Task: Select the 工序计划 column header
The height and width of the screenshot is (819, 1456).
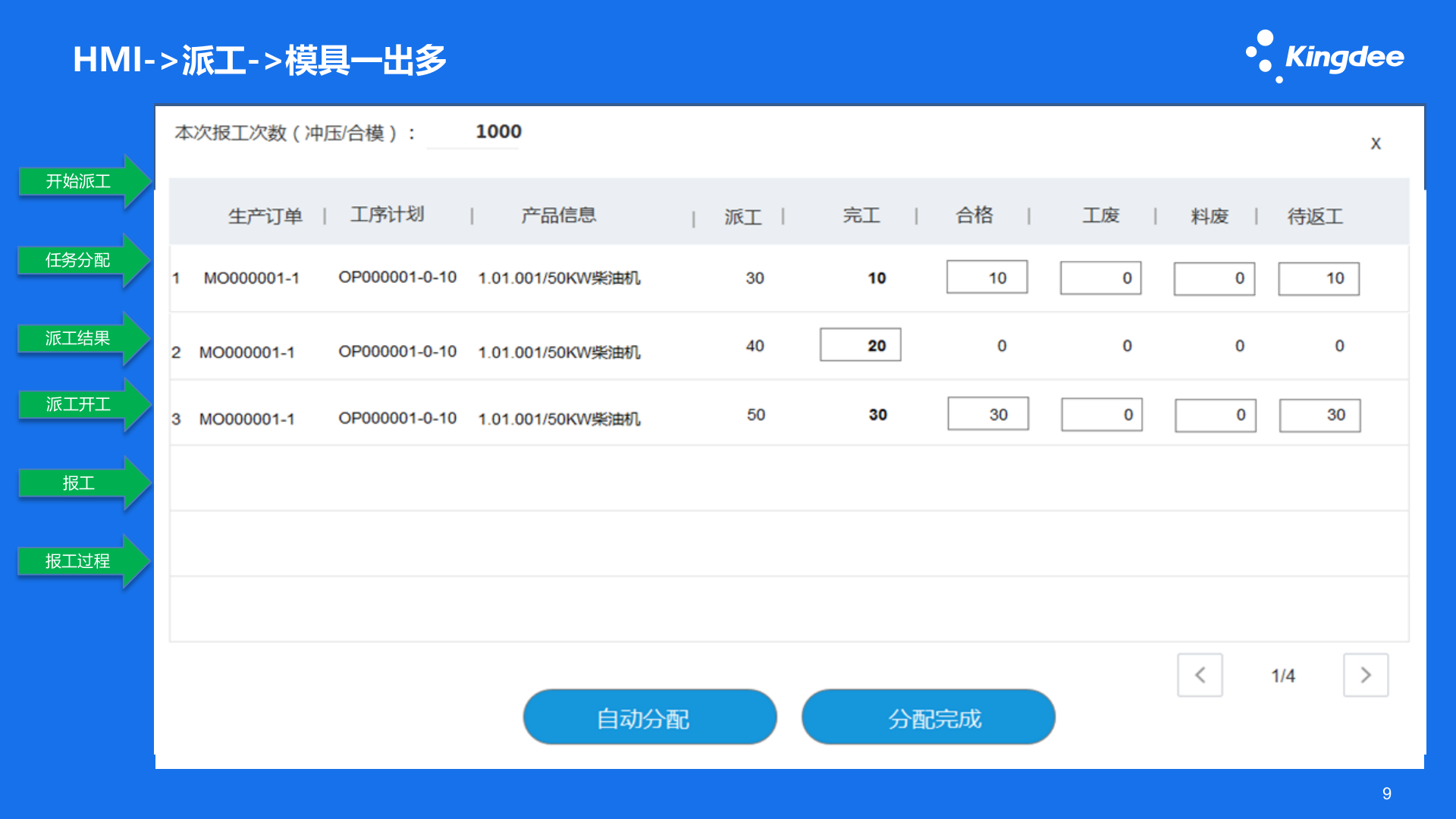Action: coord(387,213)
